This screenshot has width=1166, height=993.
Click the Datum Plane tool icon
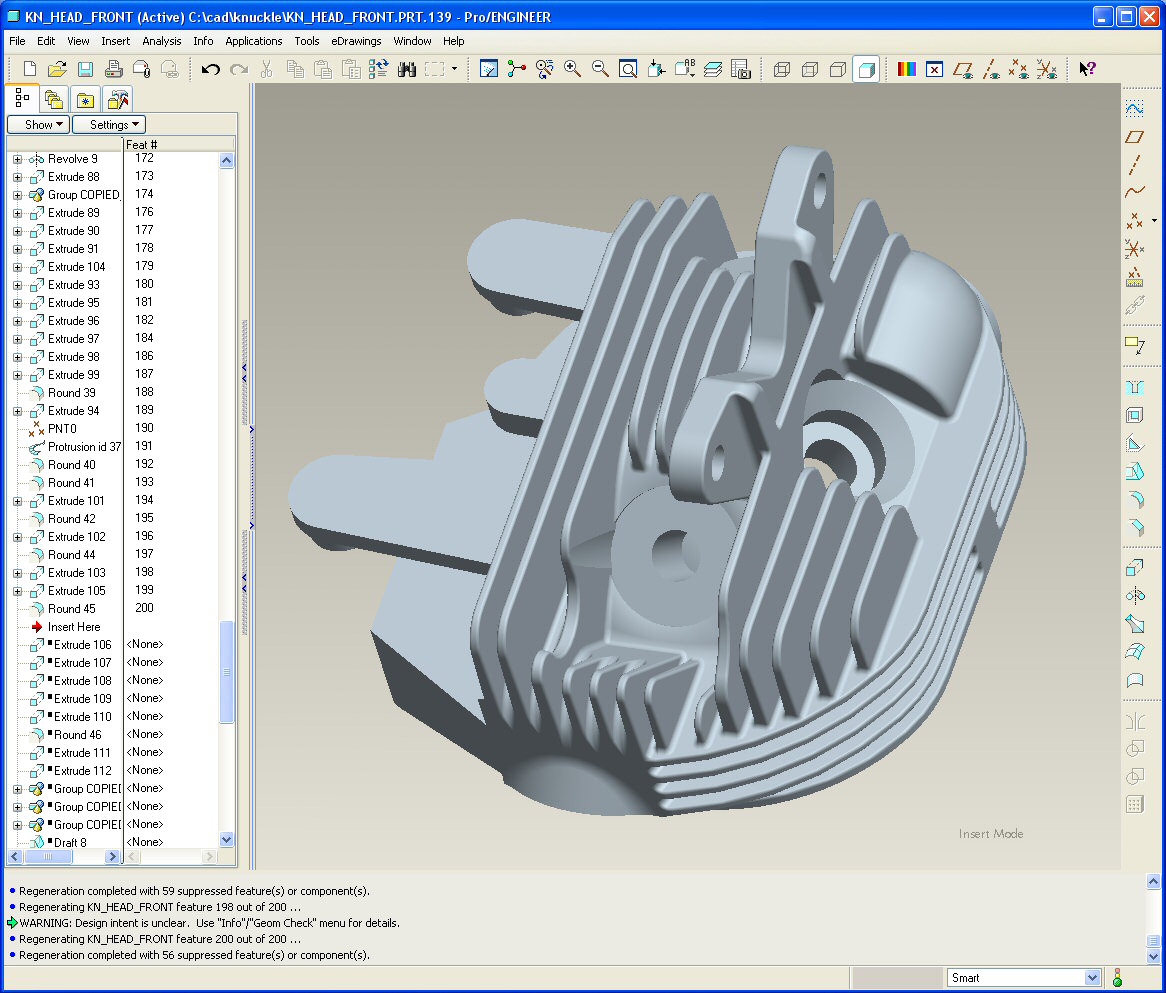(1134, 136)
